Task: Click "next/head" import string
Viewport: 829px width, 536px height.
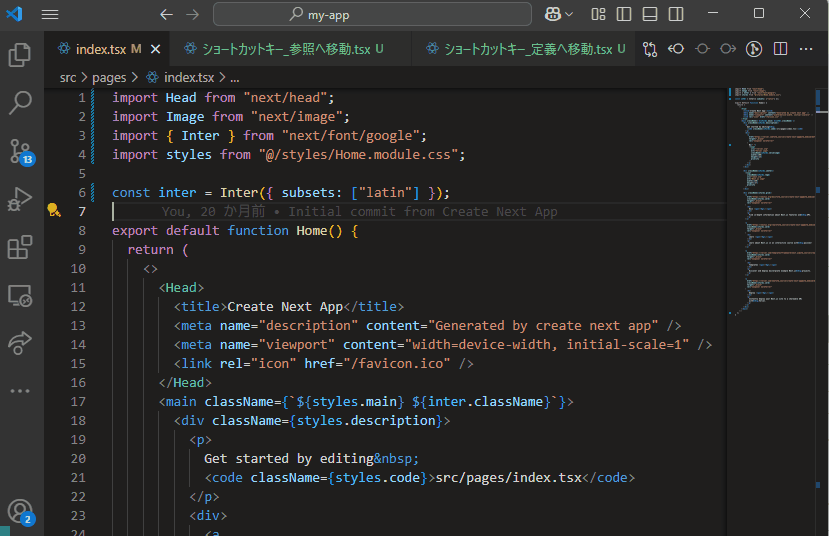Action: [285, 98]
